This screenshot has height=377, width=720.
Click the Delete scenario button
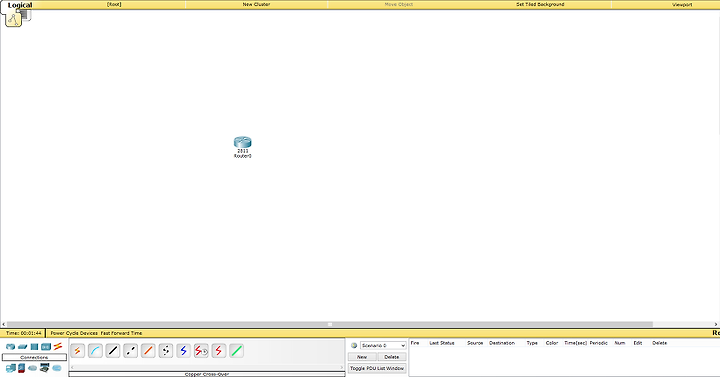pos(392,357)
